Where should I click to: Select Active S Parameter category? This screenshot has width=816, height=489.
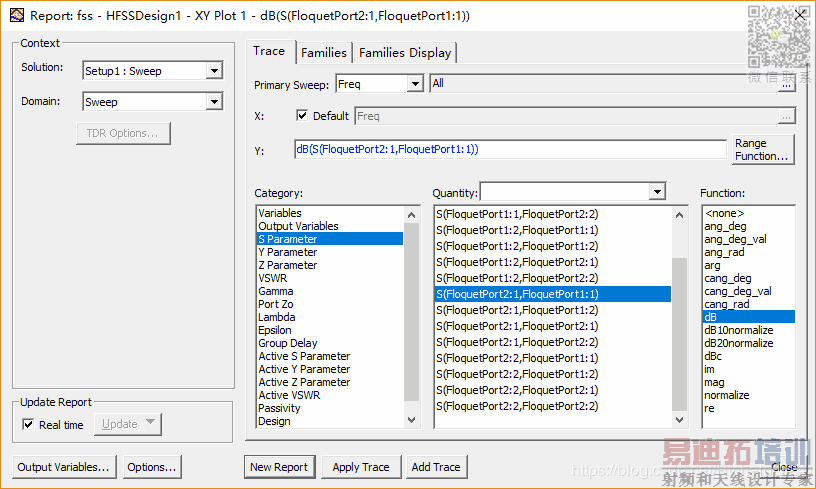[x=304, y=356]
